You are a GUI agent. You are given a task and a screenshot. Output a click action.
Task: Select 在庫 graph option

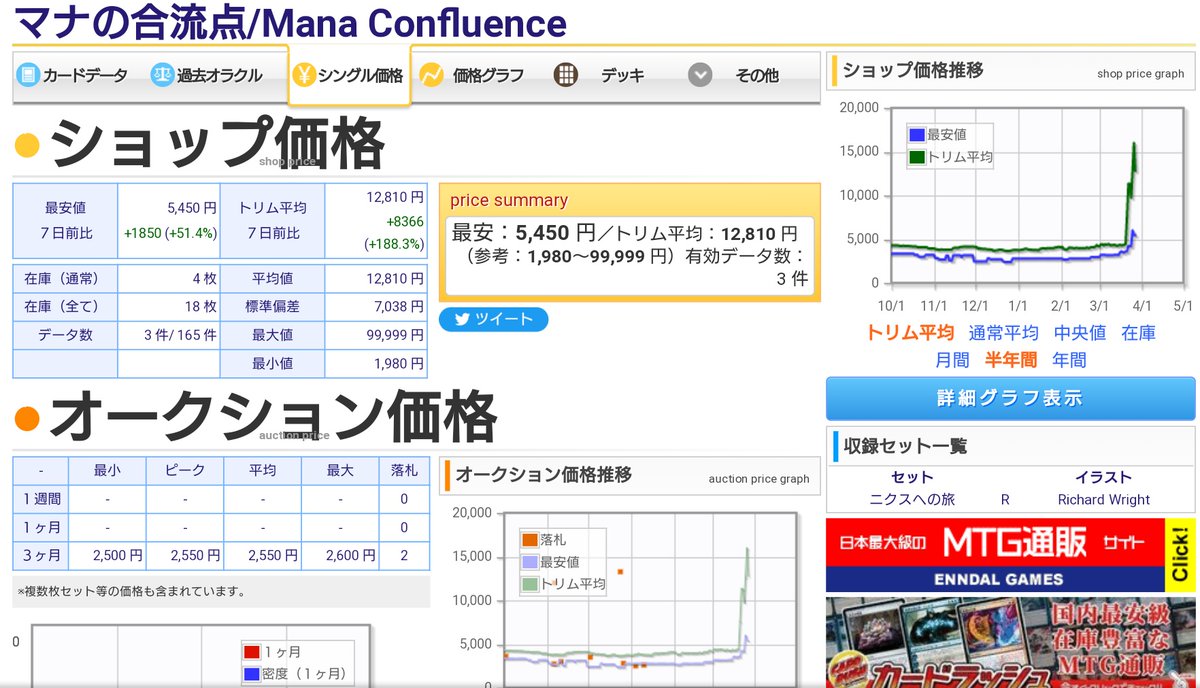click(1138, 333)
